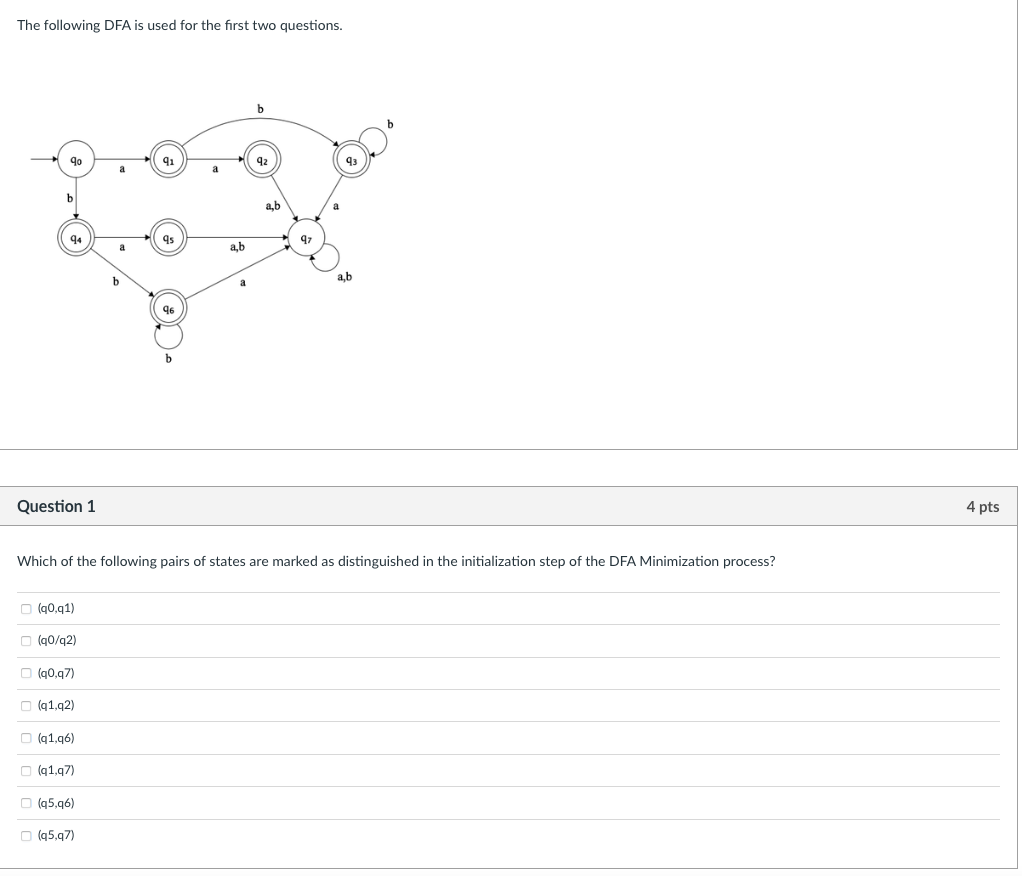This screenshot has height=876, width=1022.
Task: Click the q2 state node
Action: tap(262, 160)
